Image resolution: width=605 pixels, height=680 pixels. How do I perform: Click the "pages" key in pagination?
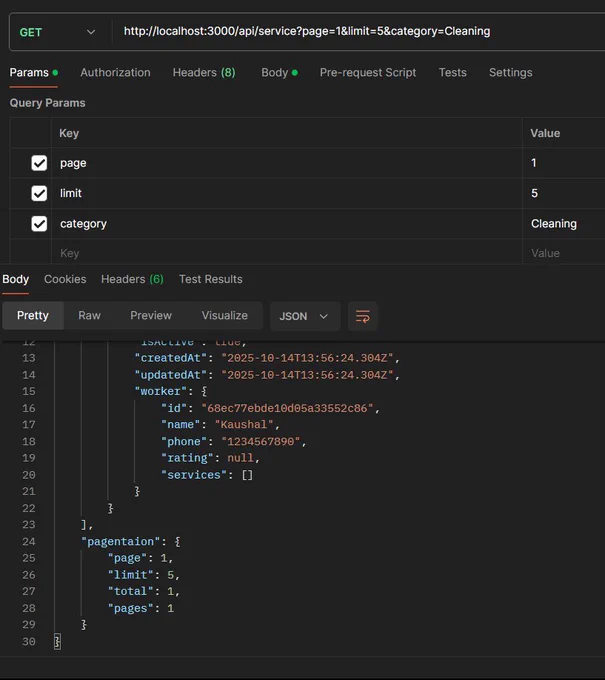click(x=131, y=608)
